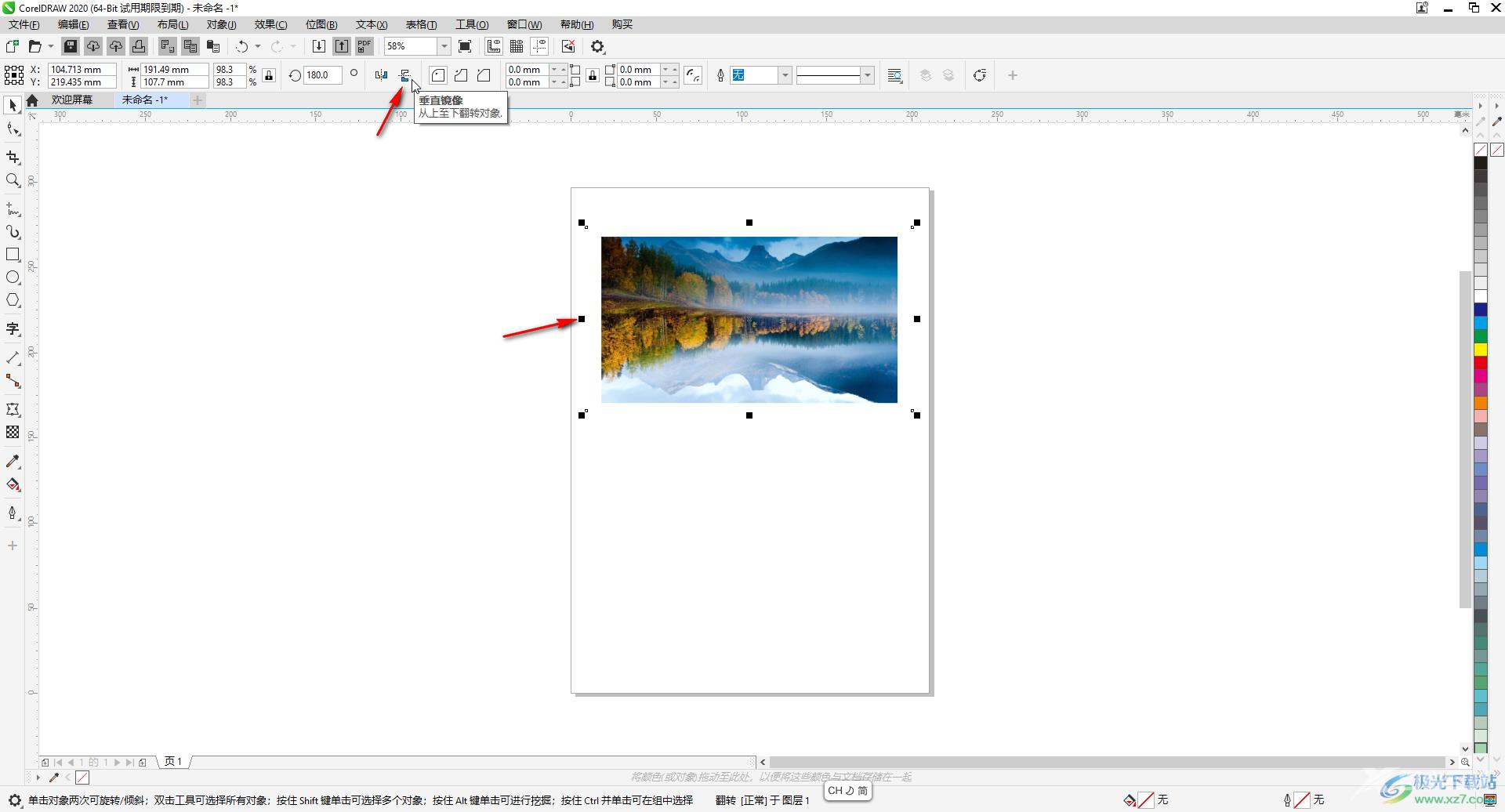This screenshot has height=812, width=1505.
Task: Select the Transparency tool
Action: click(13, 432)
